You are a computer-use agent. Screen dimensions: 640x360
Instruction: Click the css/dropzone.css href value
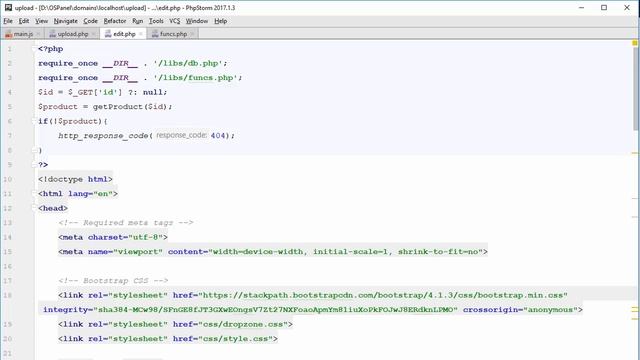242,324
